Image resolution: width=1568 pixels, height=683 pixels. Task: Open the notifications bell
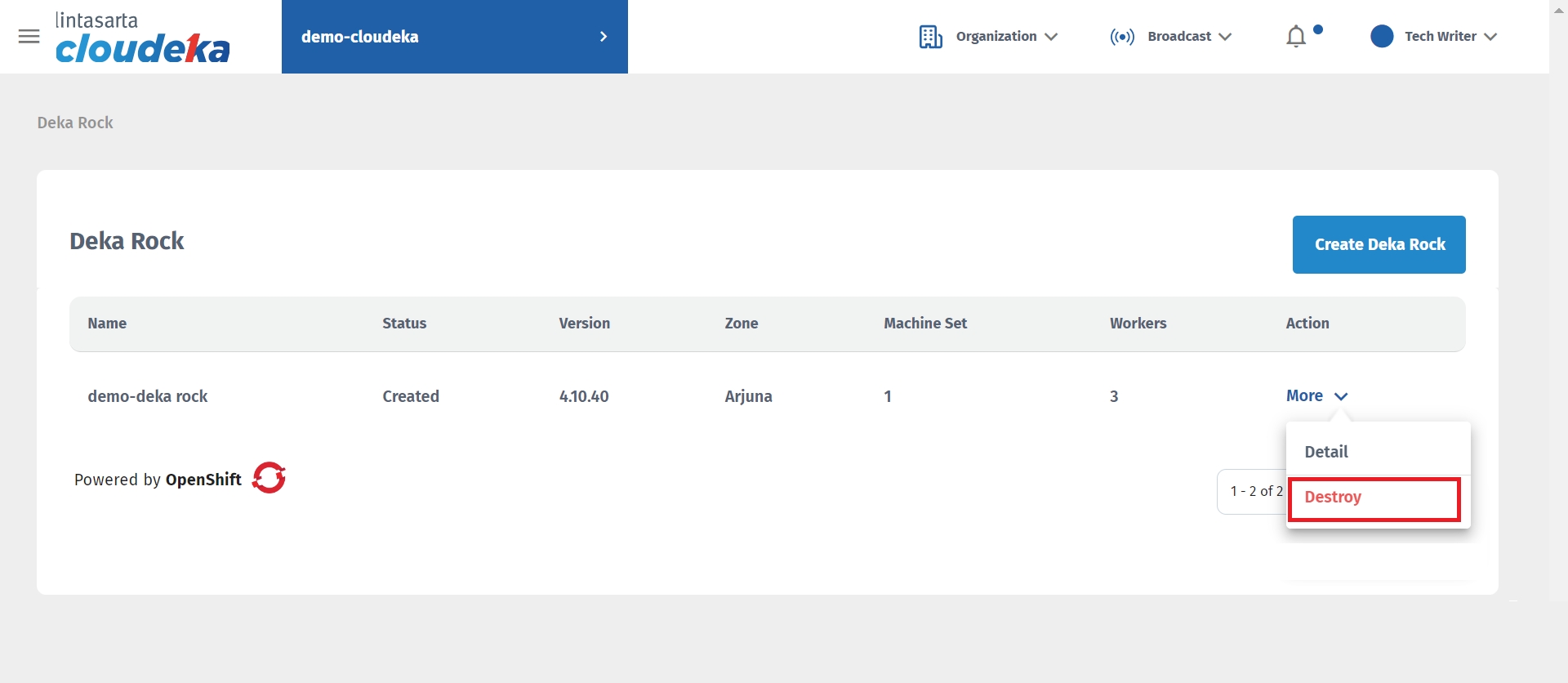tap(1296, 37)
